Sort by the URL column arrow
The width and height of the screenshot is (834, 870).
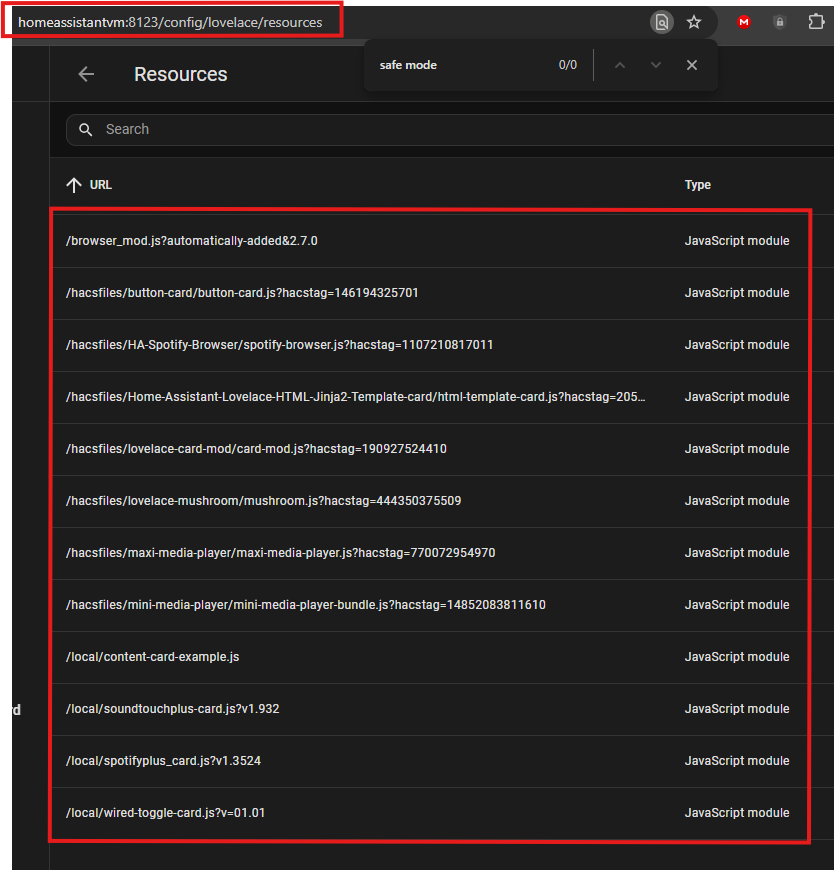[74, 185]
